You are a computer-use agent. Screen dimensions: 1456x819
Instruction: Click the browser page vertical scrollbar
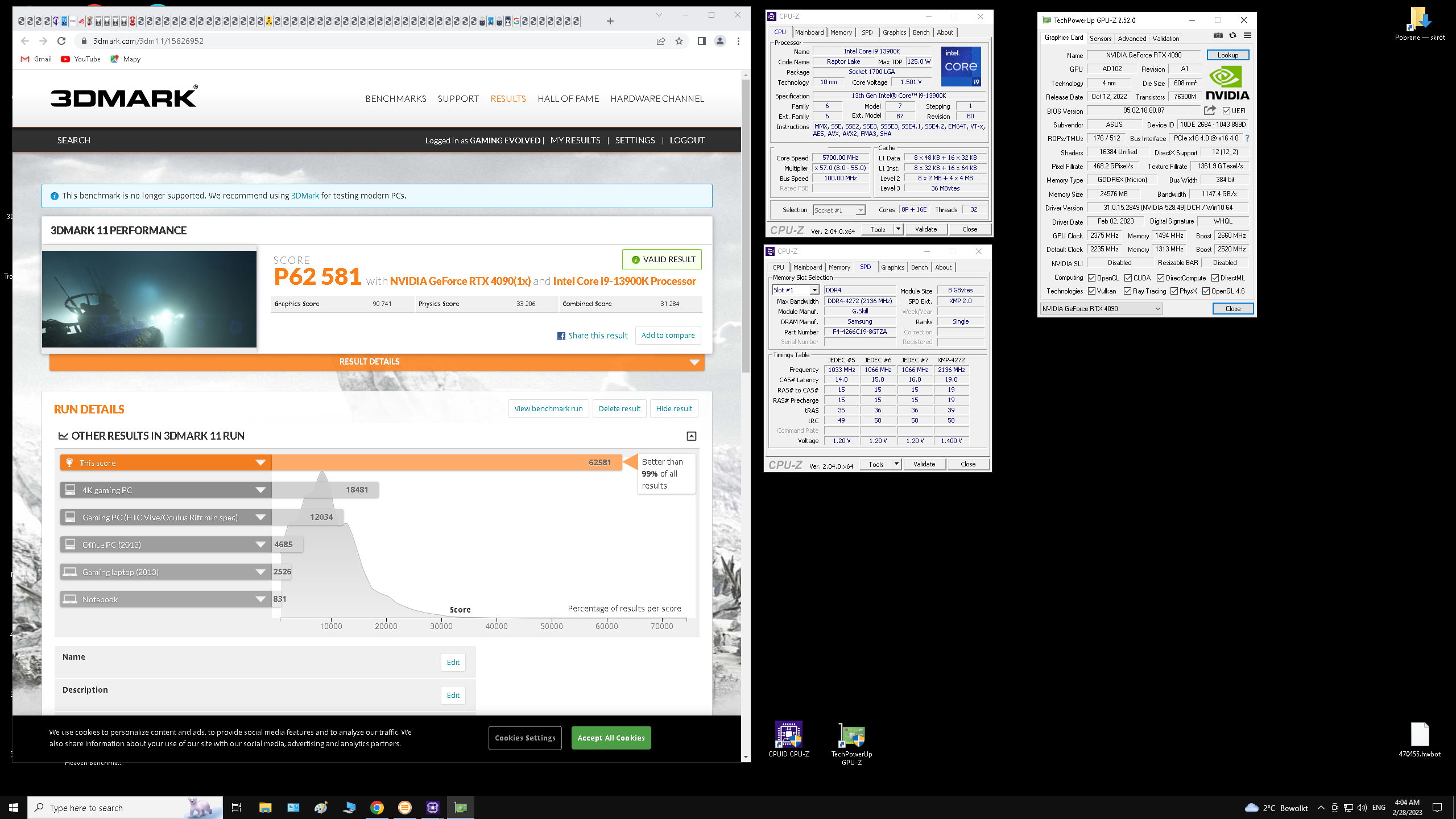pyautogui.click(x=746, y=227)
